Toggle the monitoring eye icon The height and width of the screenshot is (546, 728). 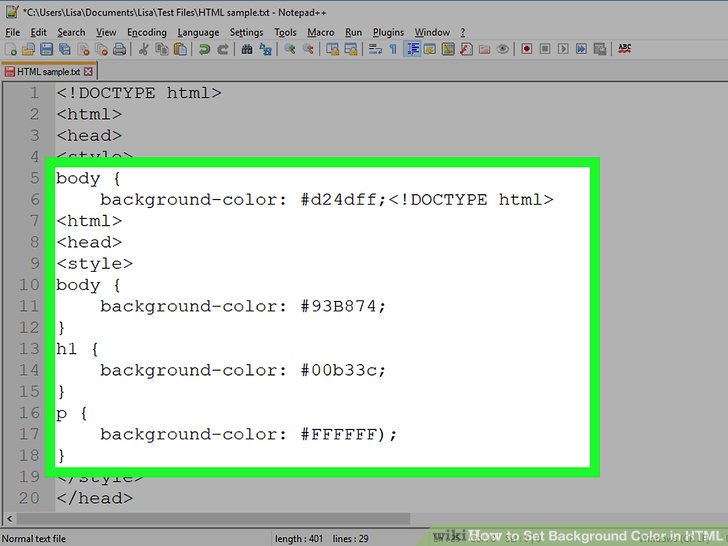(x=502, y=49)
